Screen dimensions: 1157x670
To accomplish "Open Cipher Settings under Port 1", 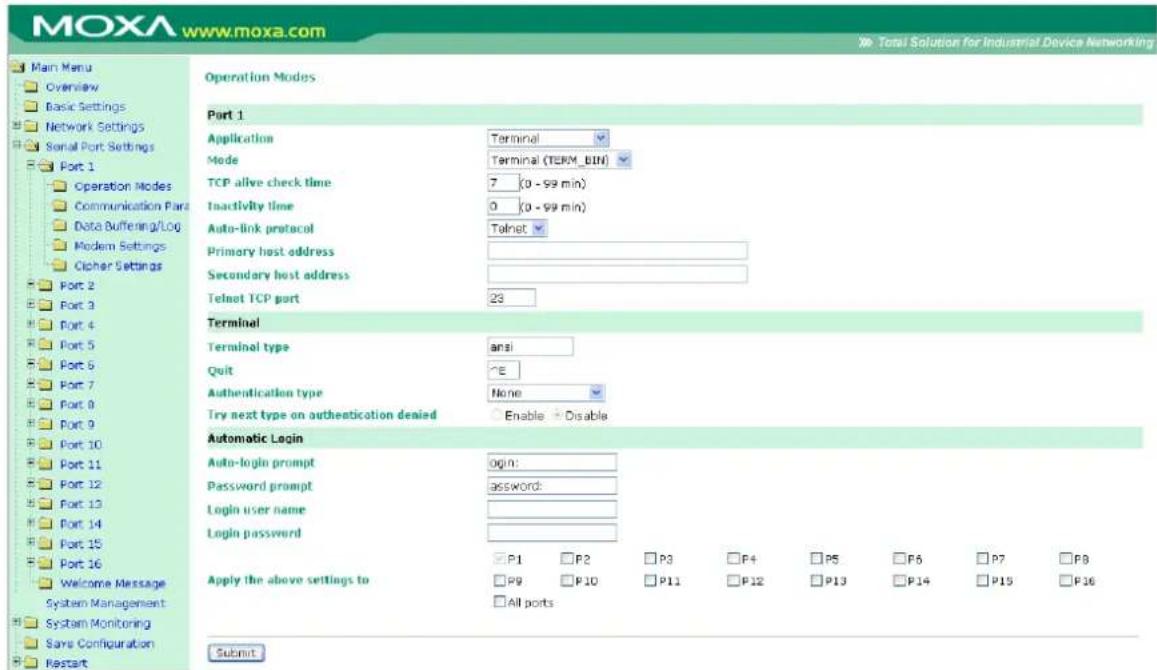I will [x=118, y=266].
